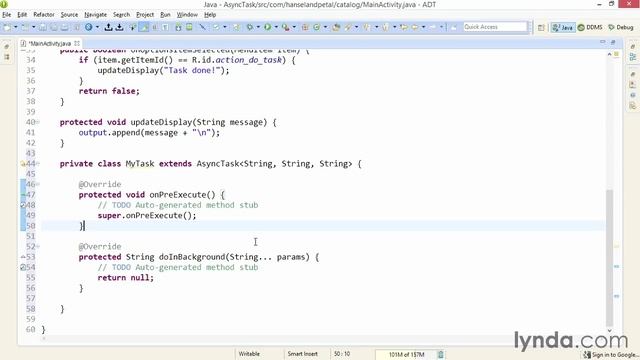
Task: Select the MainActivity.java editor tab
Action: point(50,43)
